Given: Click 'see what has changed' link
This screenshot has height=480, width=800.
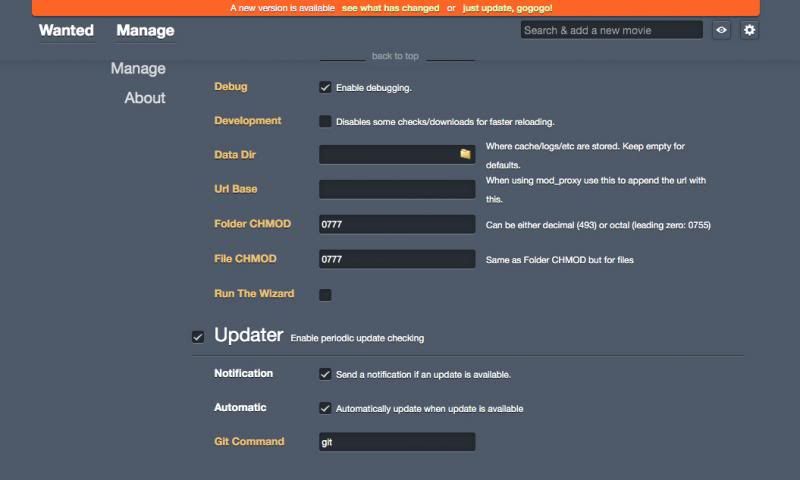Looking at the screenshot, I should (390, 8).
